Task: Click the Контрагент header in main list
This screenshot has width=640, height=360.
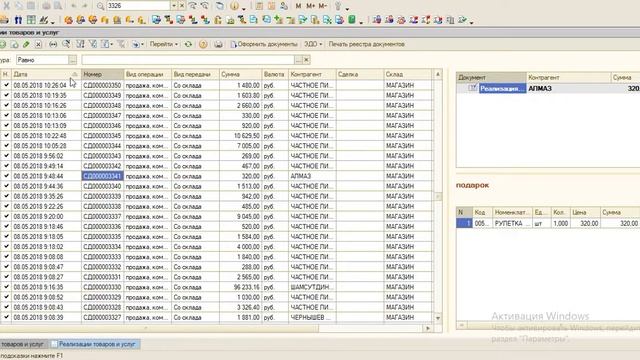Action: [x=312, y=74]
